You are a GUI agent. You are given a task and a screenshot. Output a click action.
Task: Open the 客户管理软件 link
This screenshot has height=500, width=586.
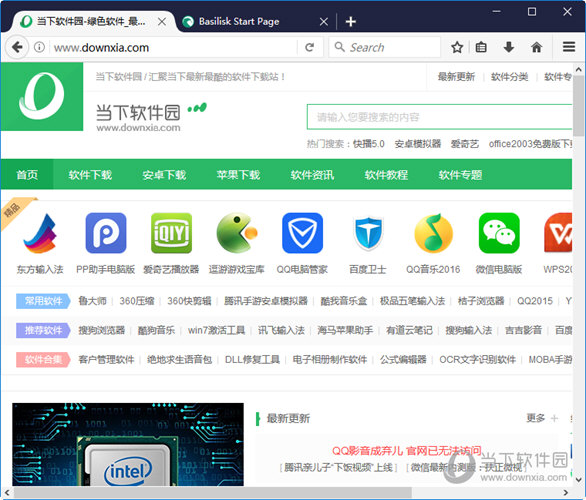tap(106, 359)
